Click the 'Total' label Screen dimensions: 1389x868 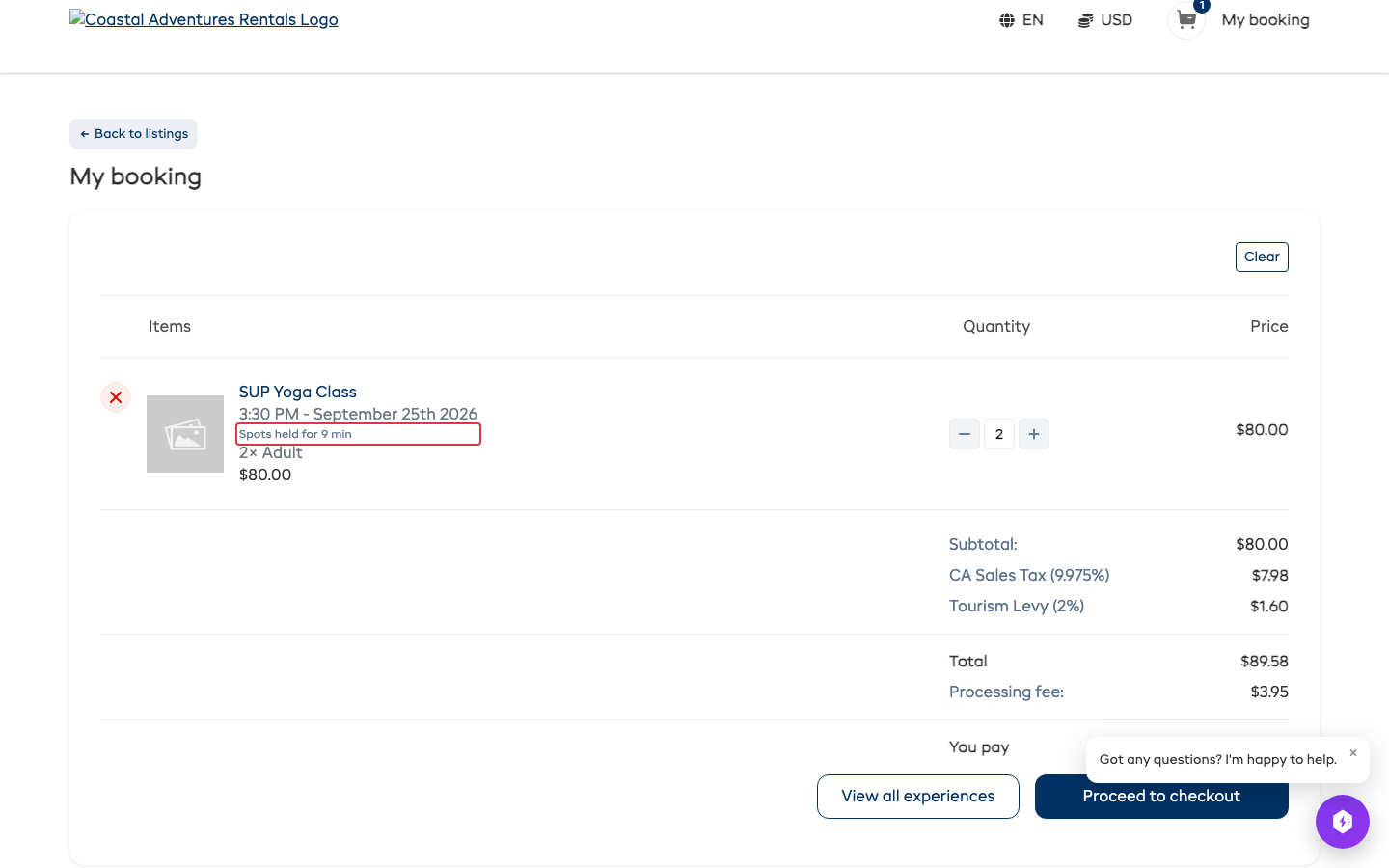(x=968, y=661)
